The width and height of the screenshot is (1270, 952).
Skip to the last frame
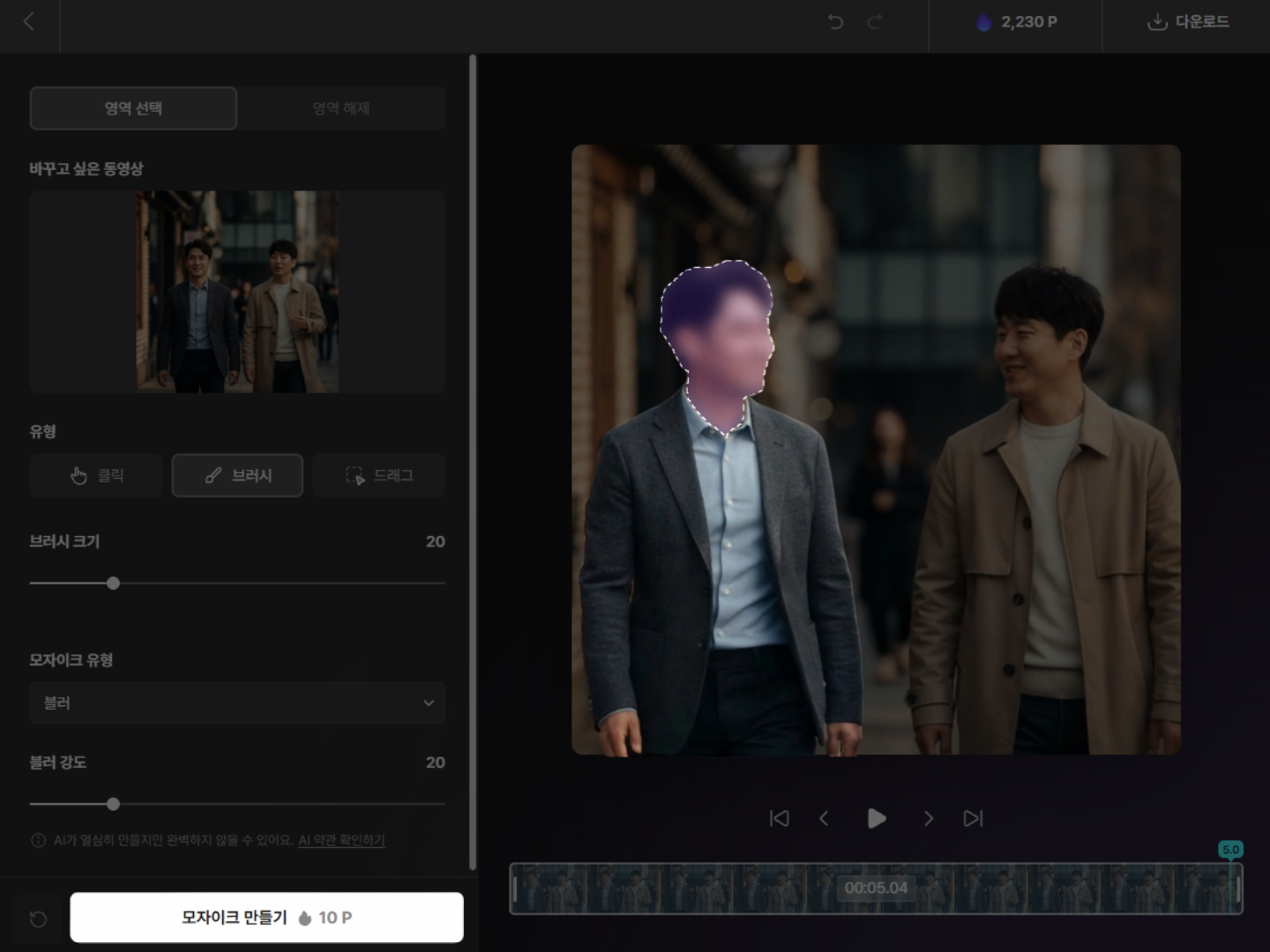pyautogui.click(x=973, y=819)
